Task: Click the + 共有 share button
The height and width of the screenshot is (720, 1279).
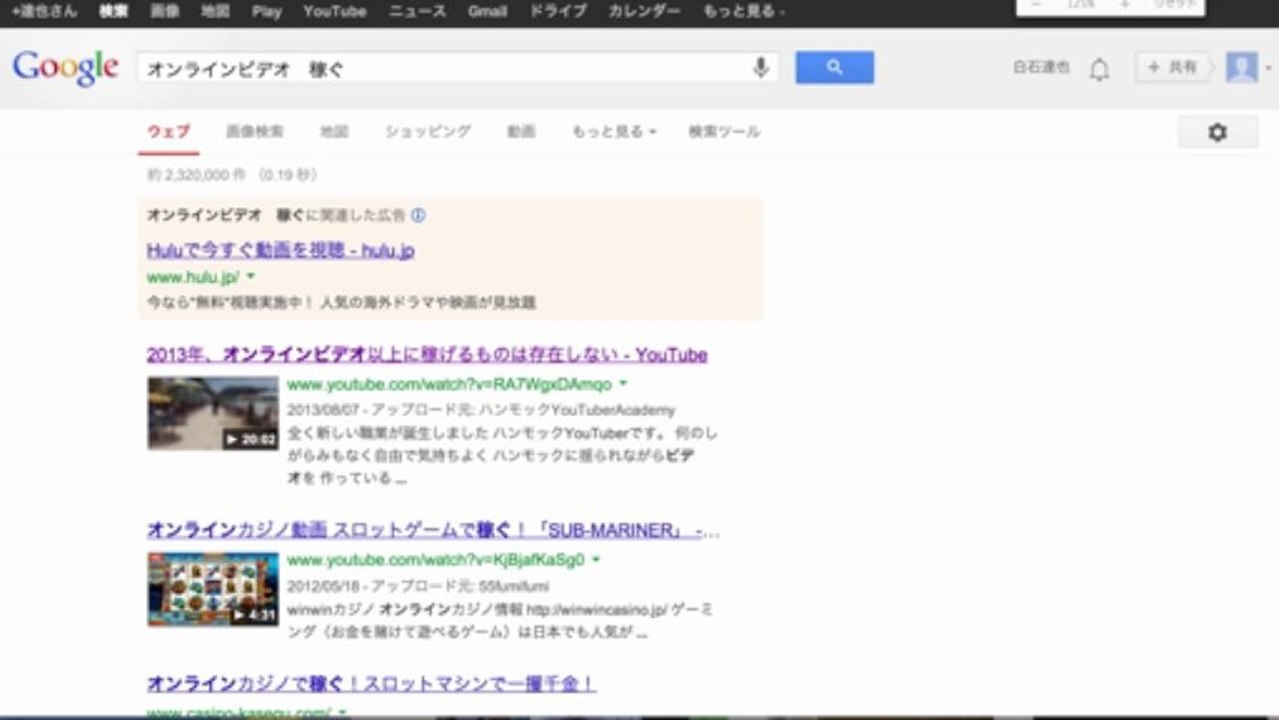Action: pos(1172,67)
